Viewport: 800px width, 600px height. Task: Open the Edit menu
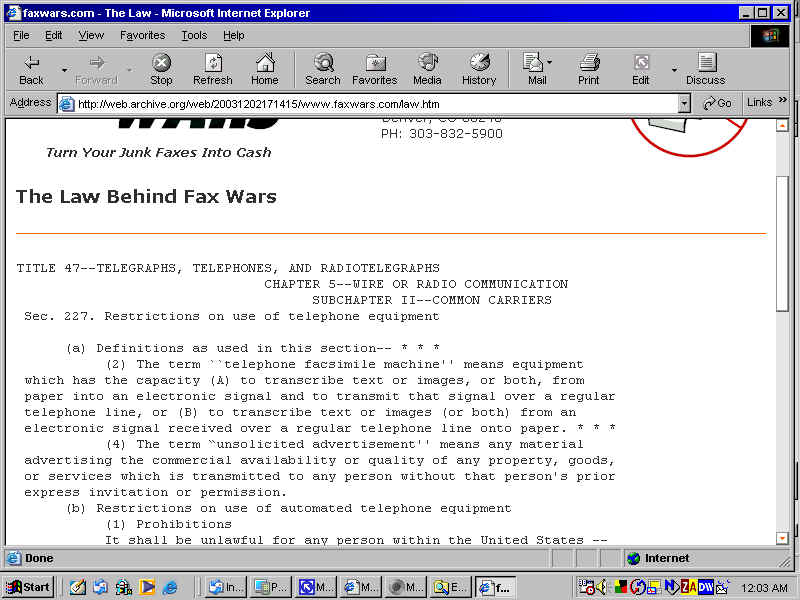click(x=54, y=35)
